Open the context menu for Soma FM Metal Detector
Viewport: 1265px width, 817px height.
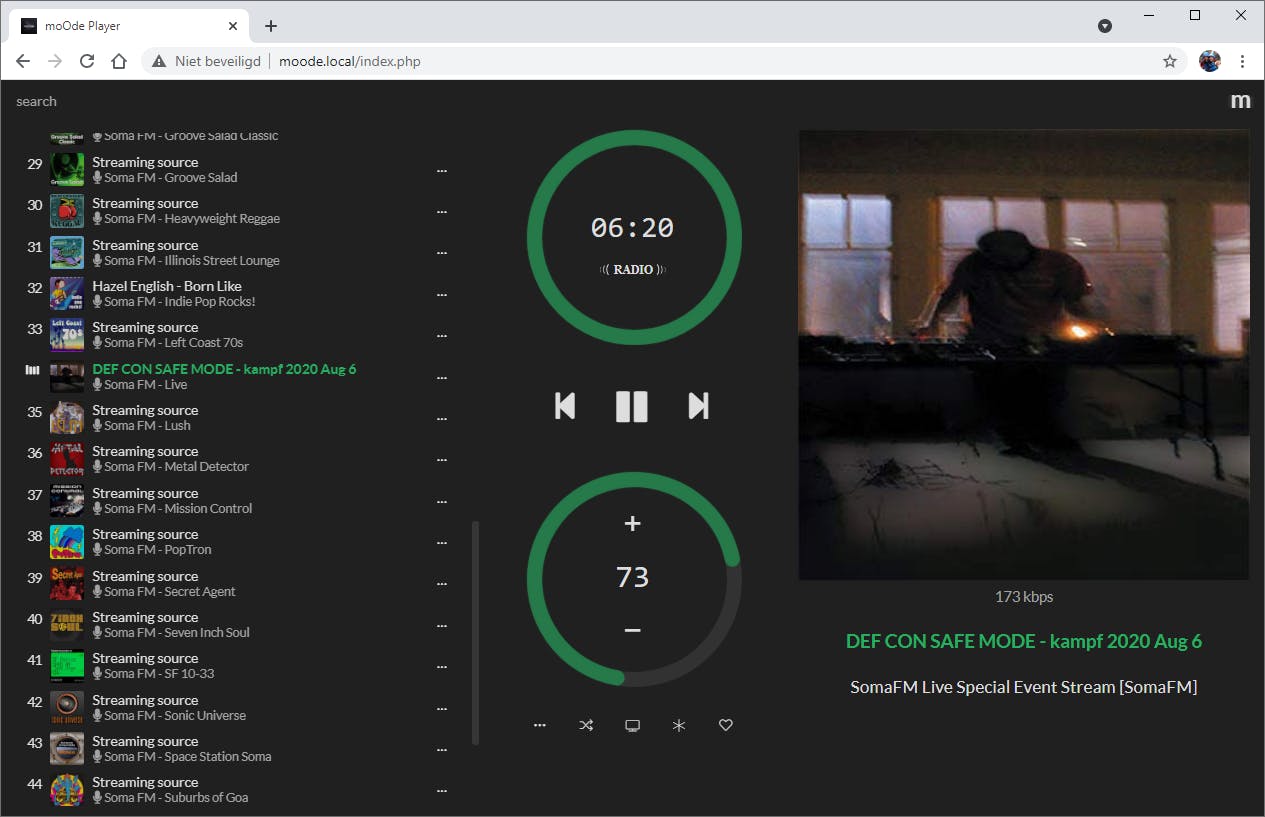point(441,458)
